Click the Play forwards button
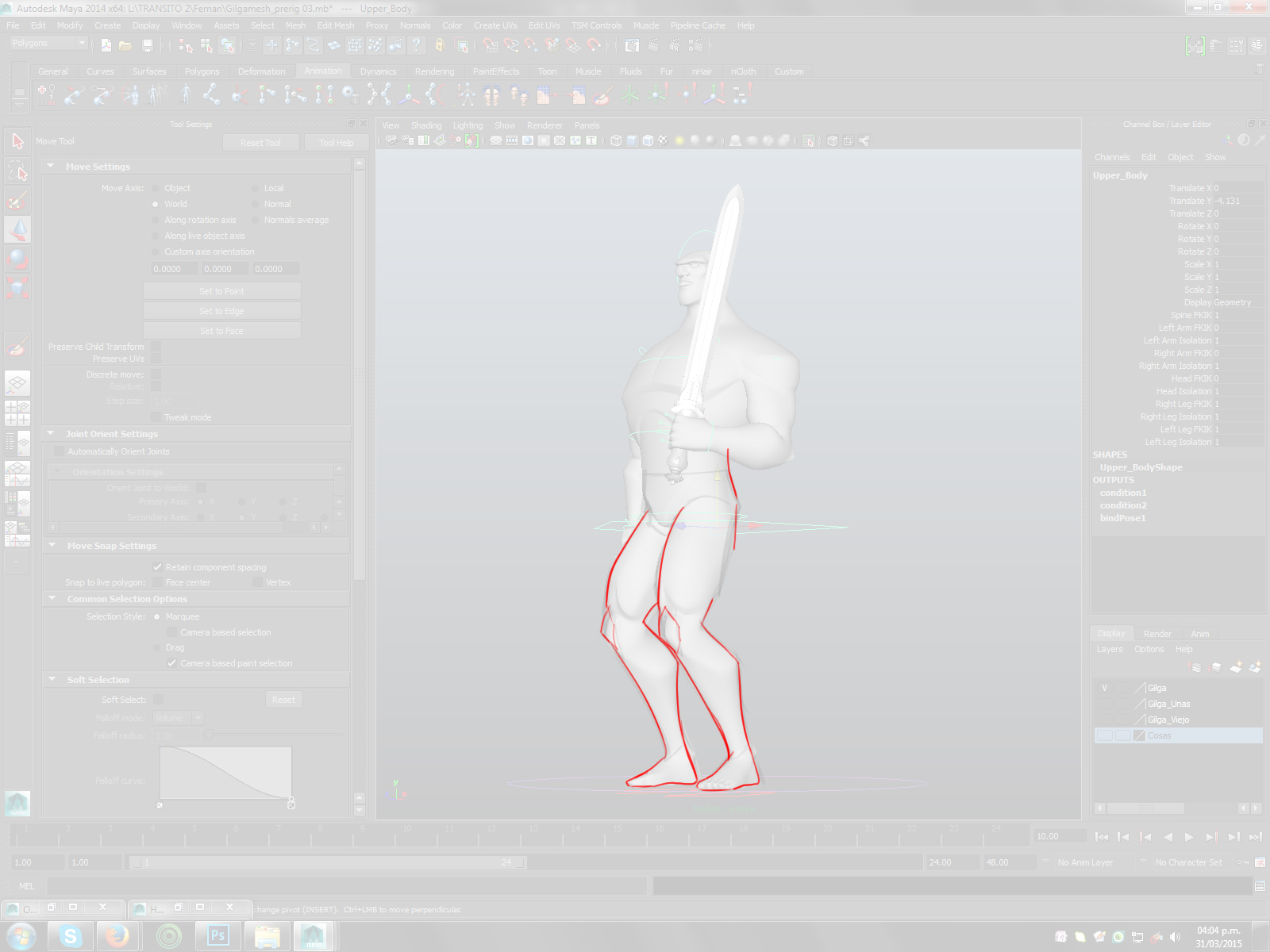The width and height of the screenshot is (1270, 952). [1189, 836]
